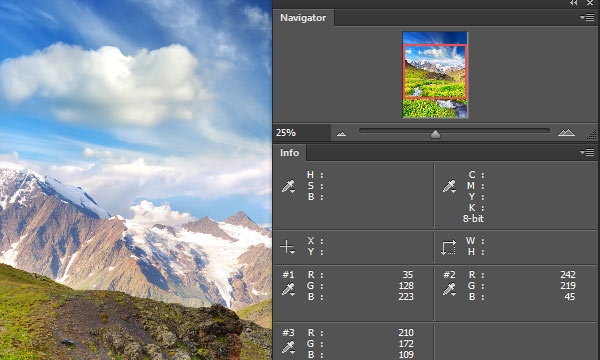Click sampler #2 R value 242
Image resolution: width=600 pixels, height=360 pixels.
(568, 275)
